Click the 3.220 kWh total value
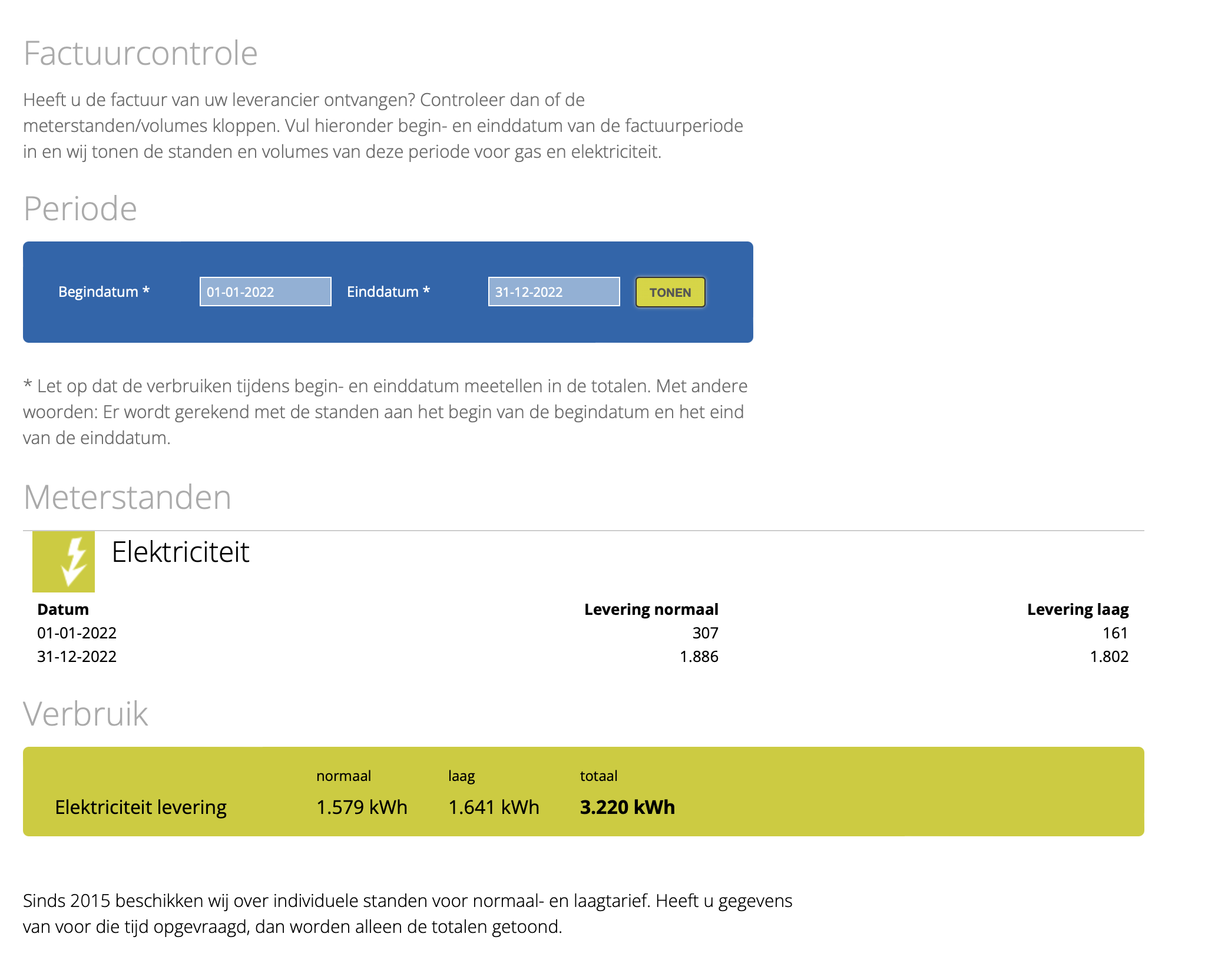Image resolution: width=1218 pixels, height=980 pixels. coord(627,807)
